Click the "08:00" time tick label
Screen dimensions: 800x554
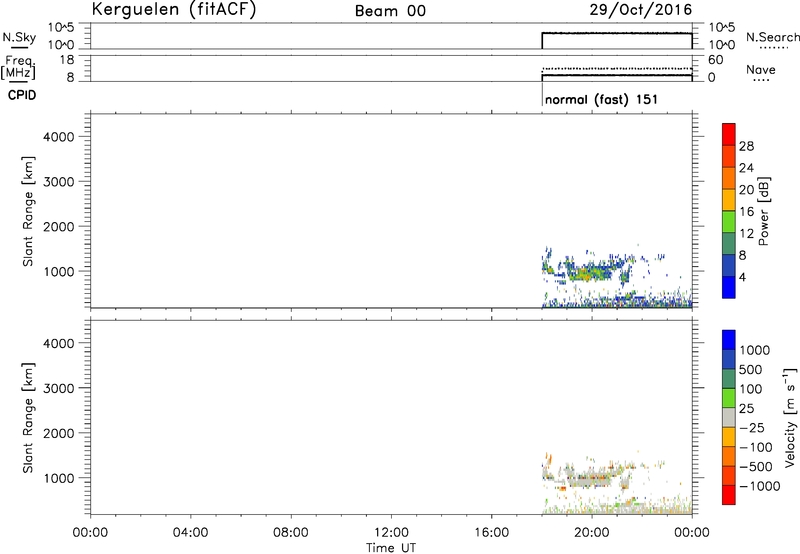tap(290, 533)
